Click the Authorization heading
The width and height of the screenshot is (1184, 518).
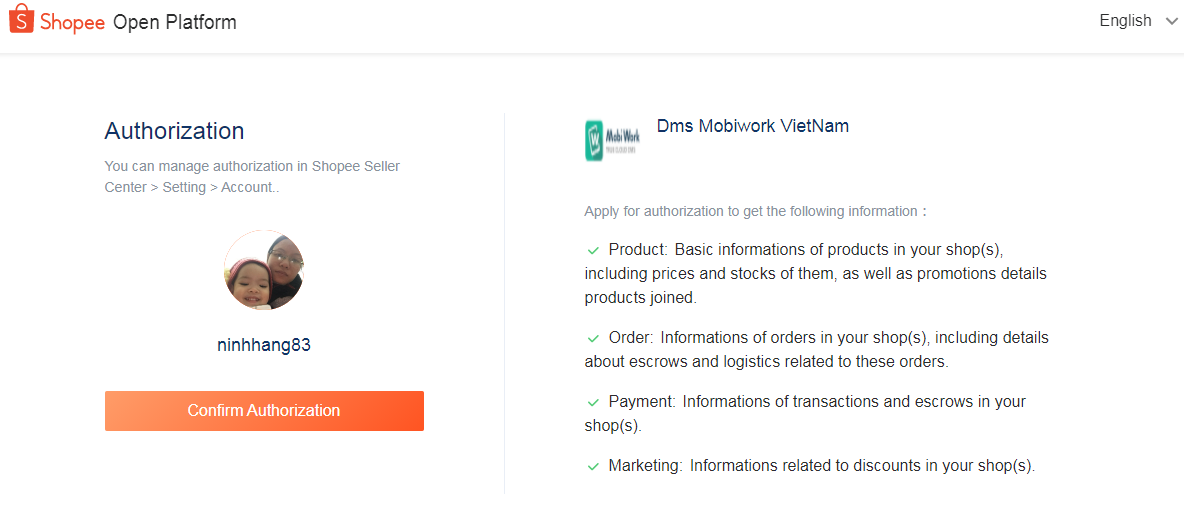pos(174,131)
